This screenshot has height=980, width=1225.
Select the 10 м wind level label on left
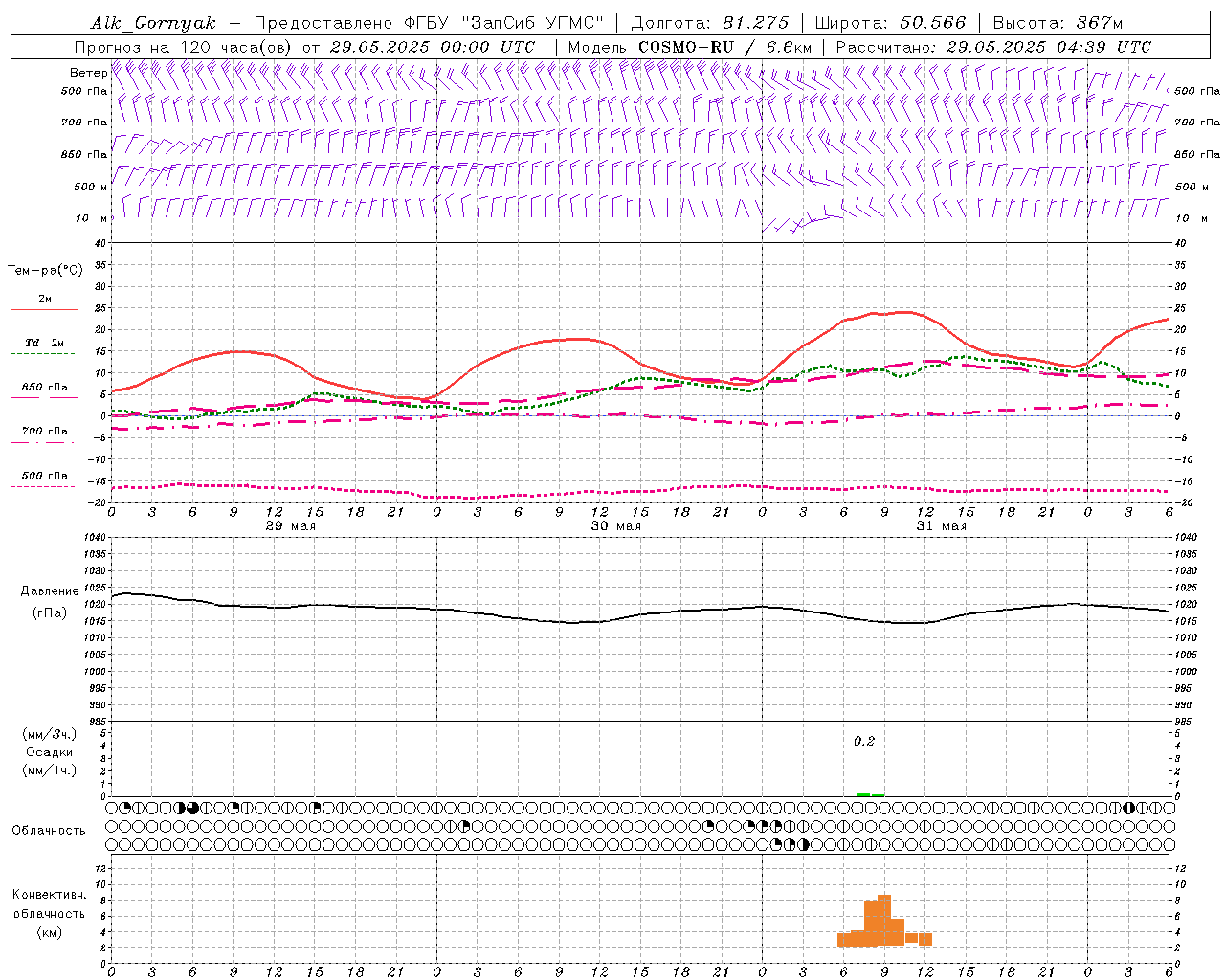pos(91,218)
